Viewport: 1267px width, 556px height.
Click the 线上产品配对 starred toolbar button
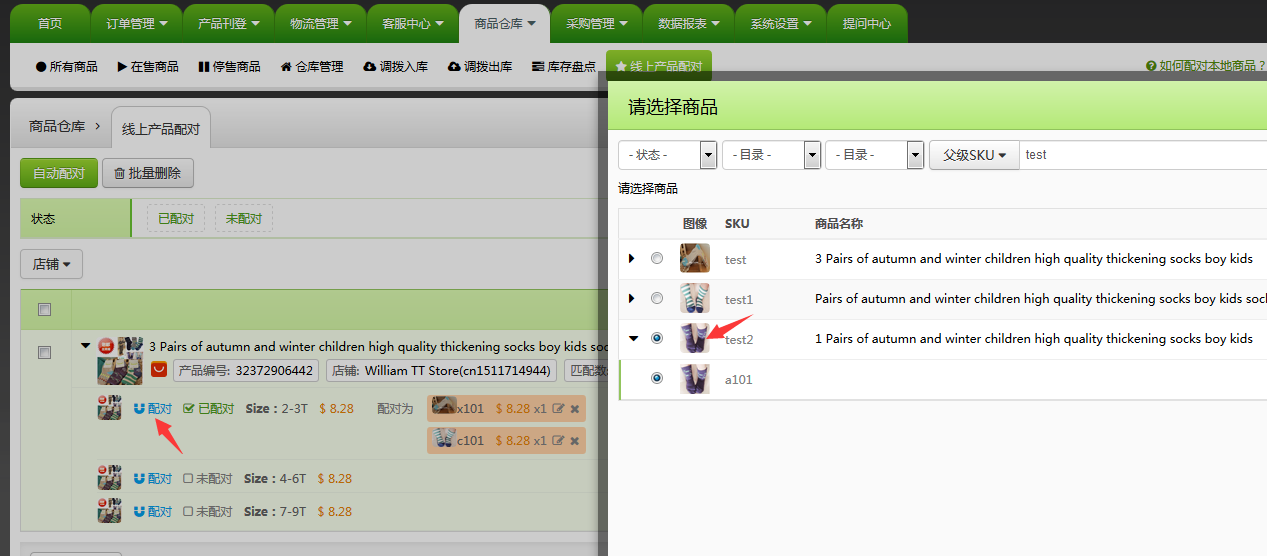coord(659,66)
